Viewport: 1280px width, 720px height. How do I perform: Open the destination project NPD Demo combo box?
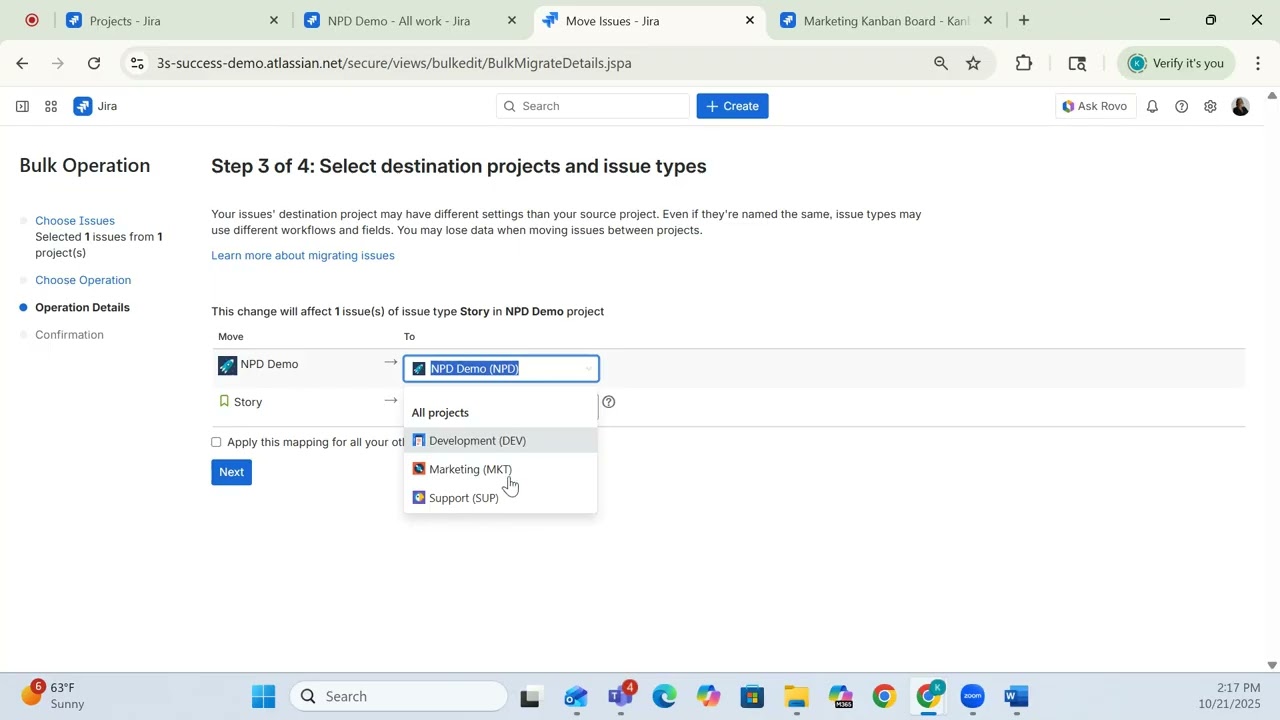[x=501, y=369]
